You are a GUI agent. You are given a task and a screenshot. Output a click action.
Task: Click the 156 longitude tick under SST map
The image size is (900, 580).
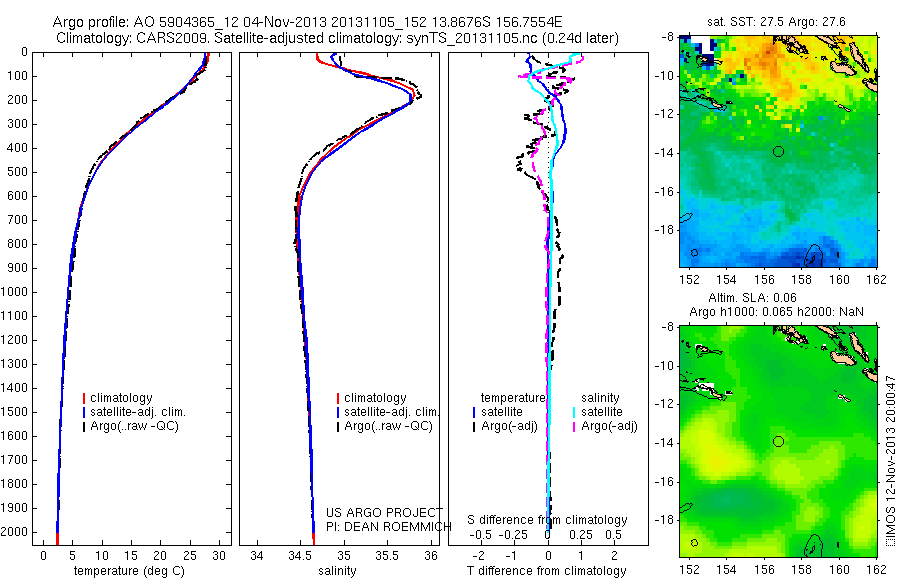(x=764, y=279)
